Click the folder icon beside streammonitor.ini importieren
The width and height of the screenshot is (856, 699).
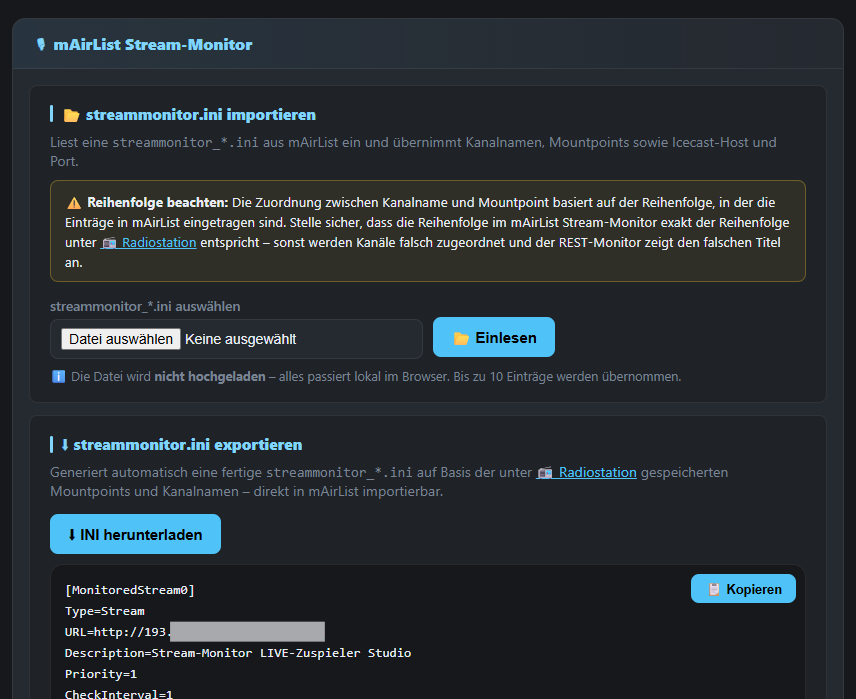click(x=72, y=115)
